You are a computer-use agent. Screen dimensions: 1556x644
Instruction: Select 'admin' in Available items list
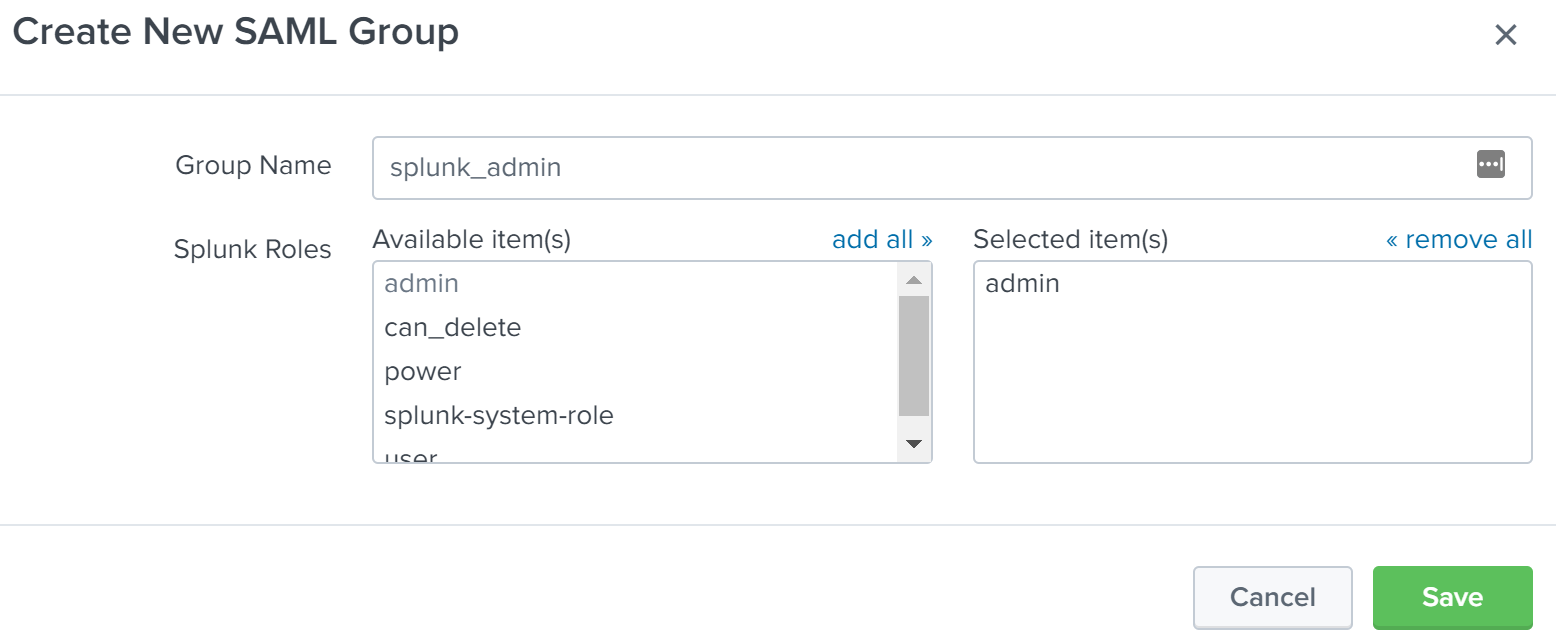click(422, 284)
